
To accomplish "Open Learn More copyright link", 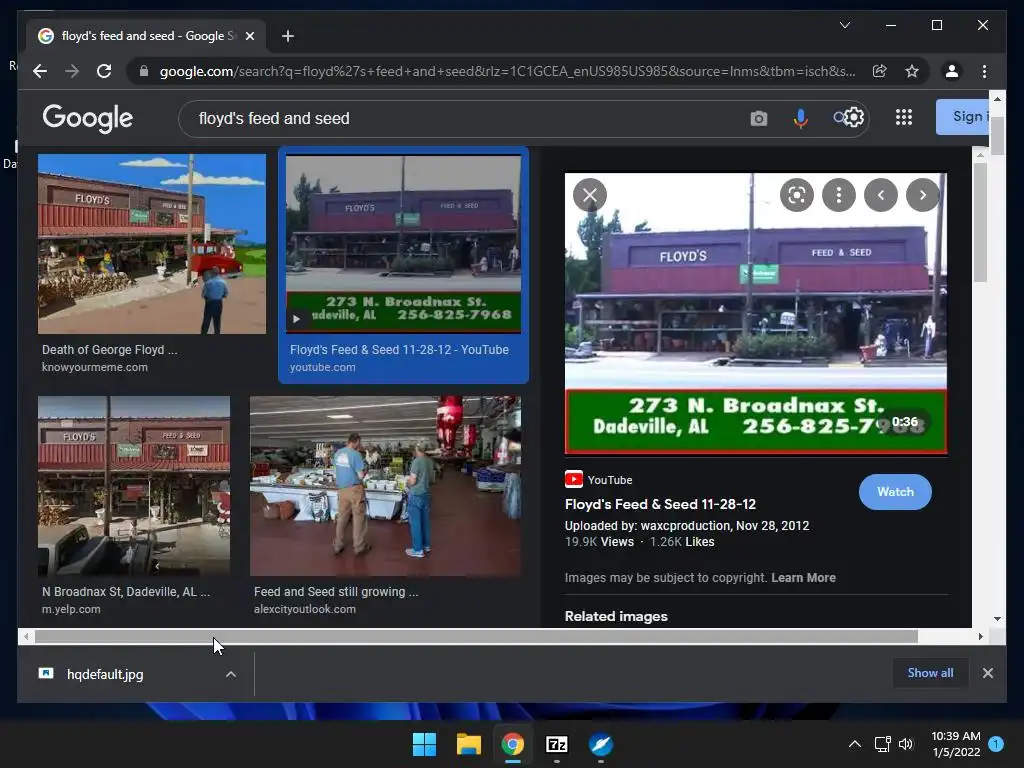I will [x=803, y=577].
